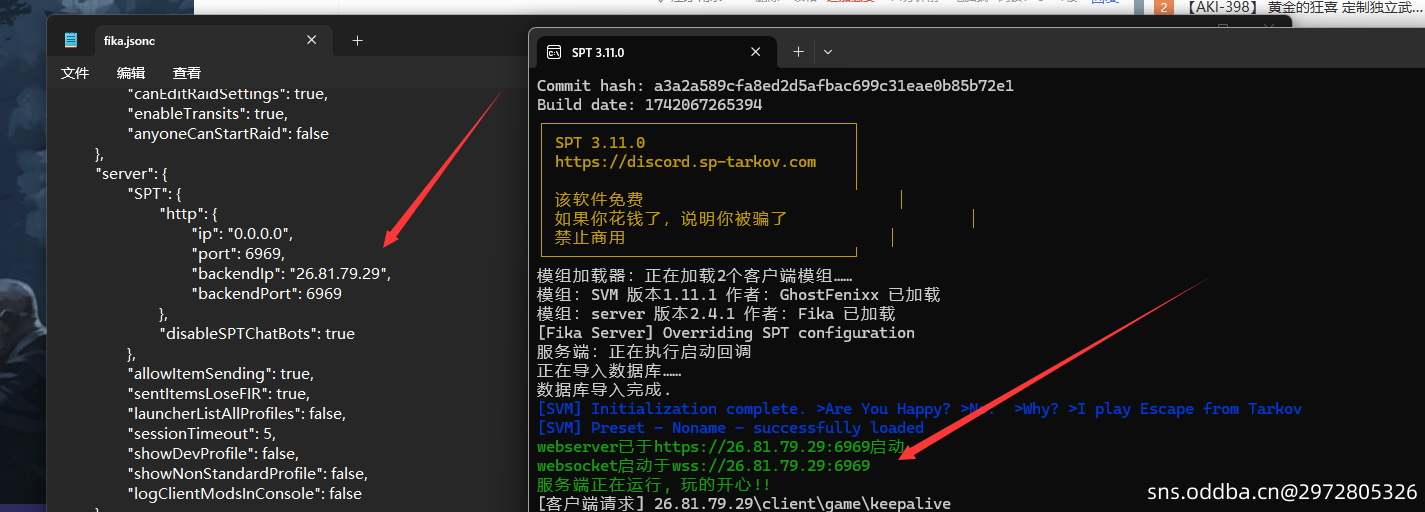The width and height of the screenshot is (1425, 512).
Task: Click the https://discord.sp-tarkov.com URL in terminal
Action: coord(686,162)
